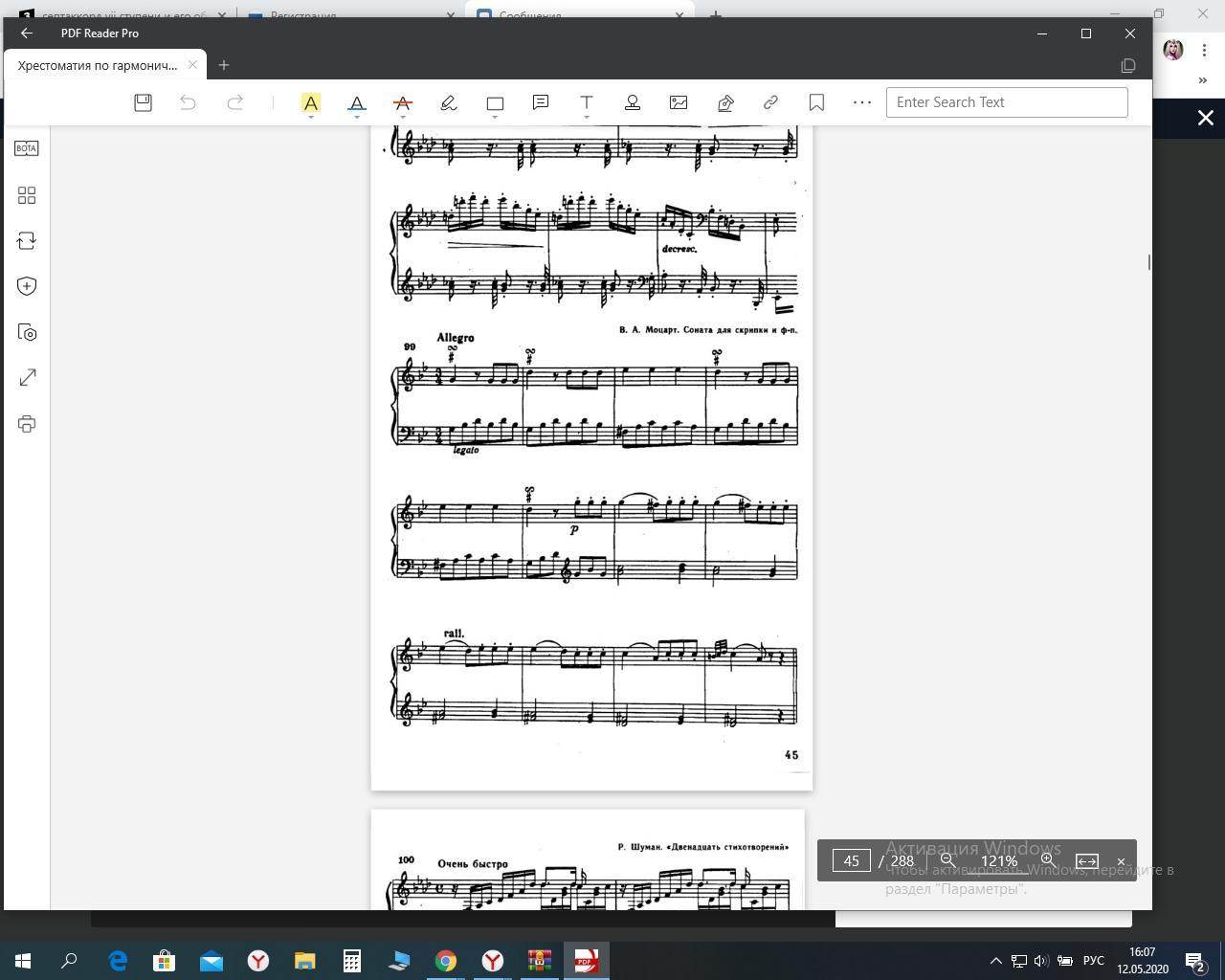Undo the last action
The image size is (1225, 980).
coord(189,102)
